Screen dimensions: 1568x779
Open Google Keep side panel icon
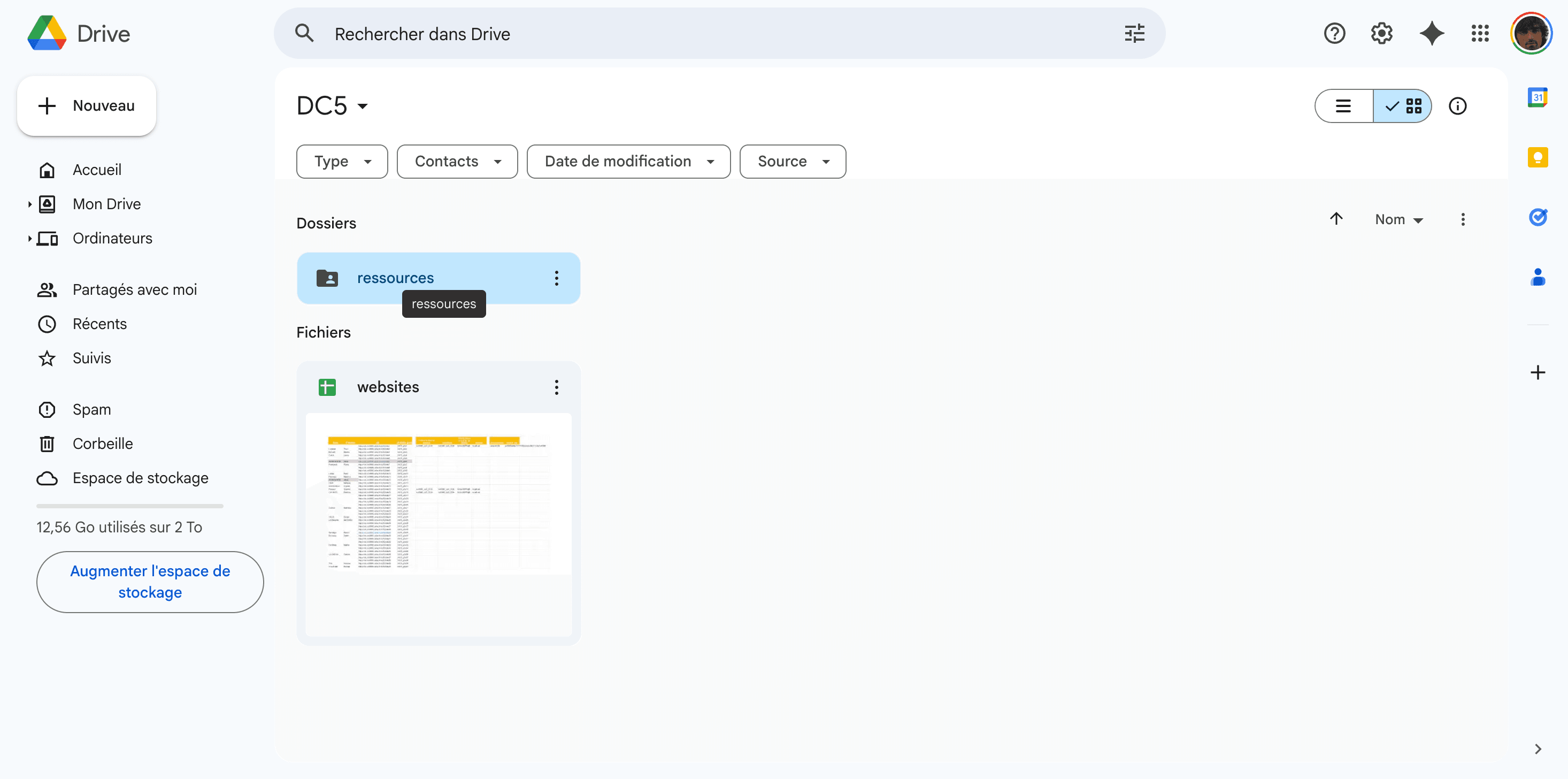[x=1538, y=157]
